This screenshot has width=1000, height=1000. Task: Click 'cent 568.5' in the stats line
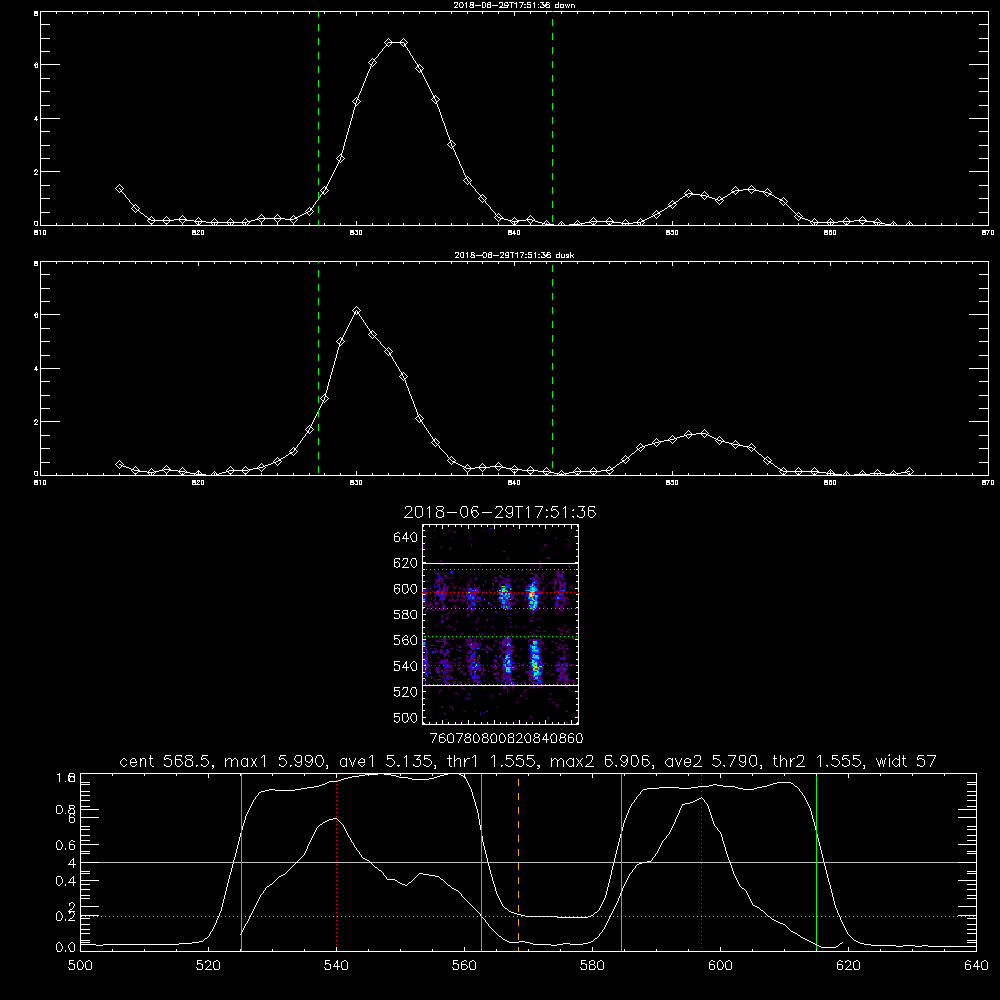tap(165, 761)
